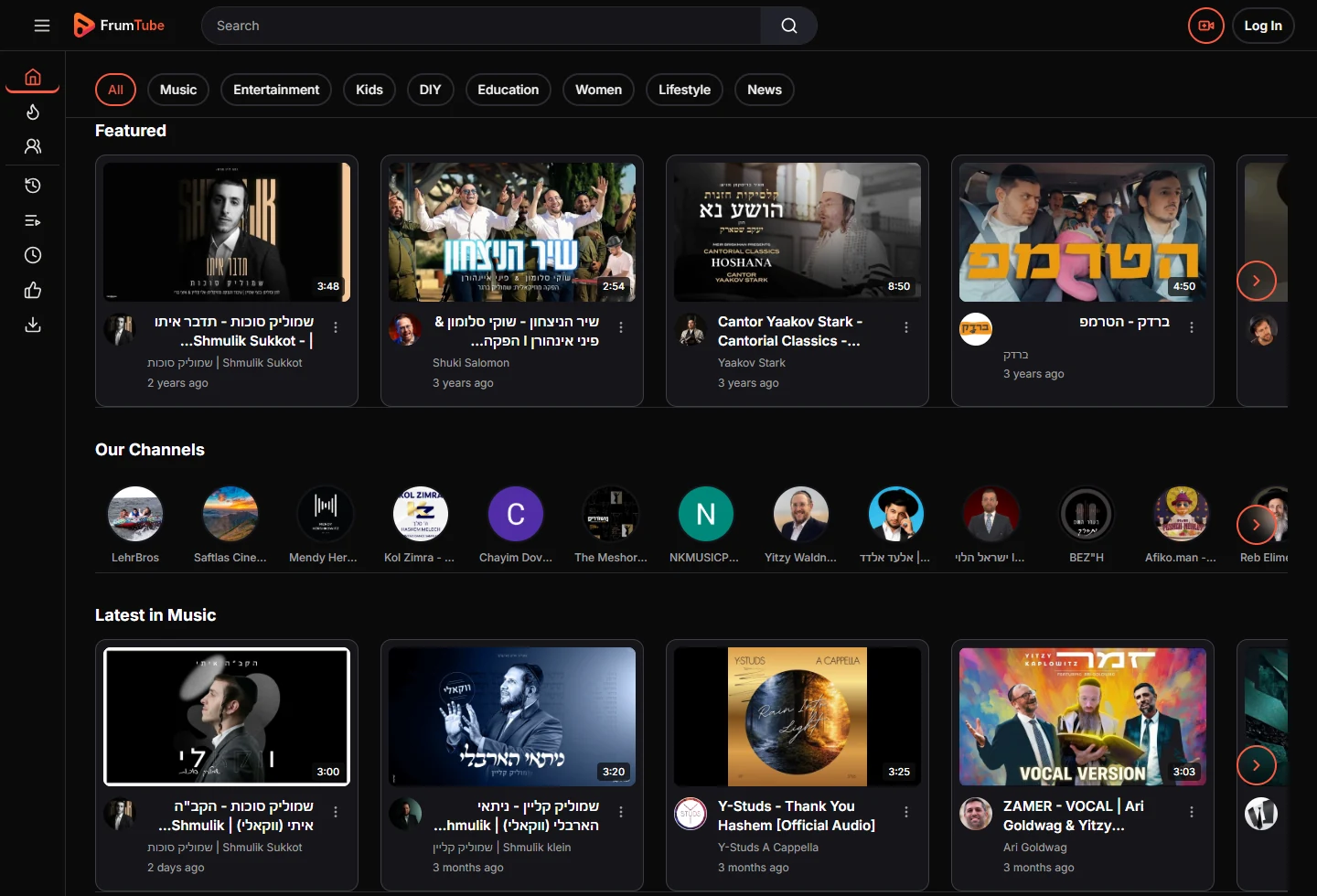Image resolution: width=1317 pixels, height=896 pixels.
Task: Open Cantor Yaakov Stark video title
Action: click(x=789, y=331)
